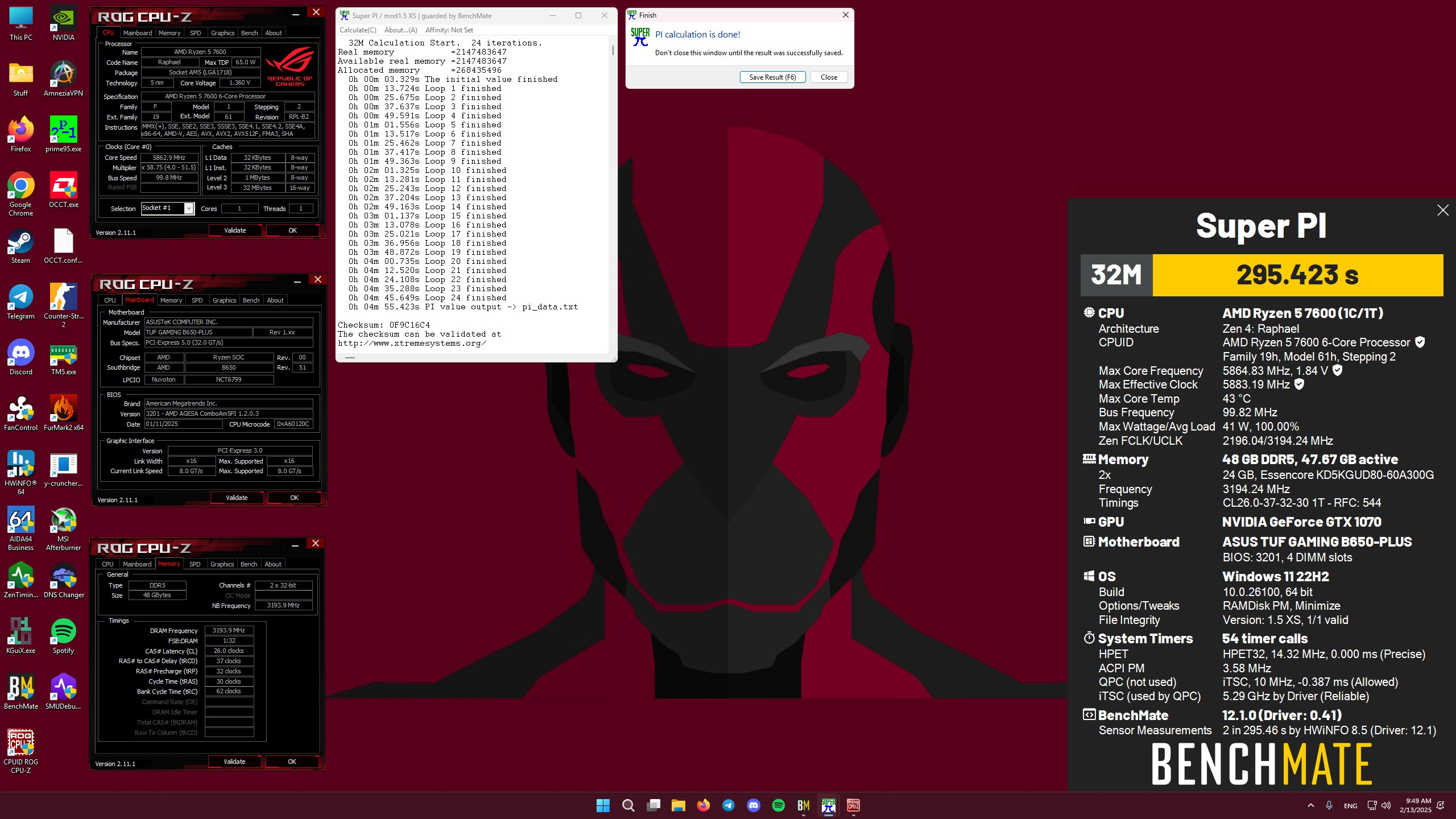Open y-cruncher desktop shortcut
The height and width of the screenshot is (819, 1456).
[x=64, y=469]
